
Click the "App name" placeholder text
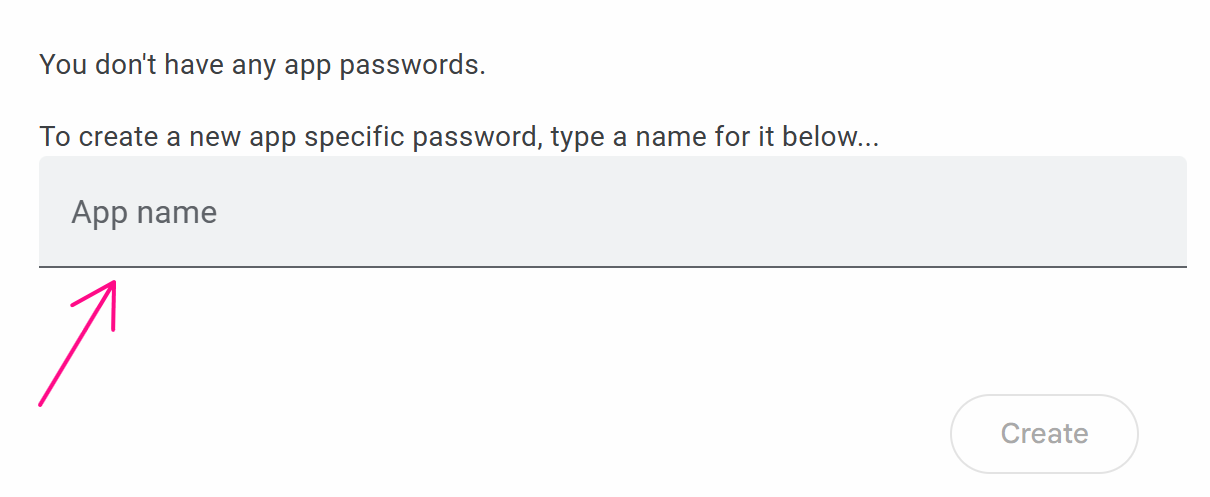(144, 213)
